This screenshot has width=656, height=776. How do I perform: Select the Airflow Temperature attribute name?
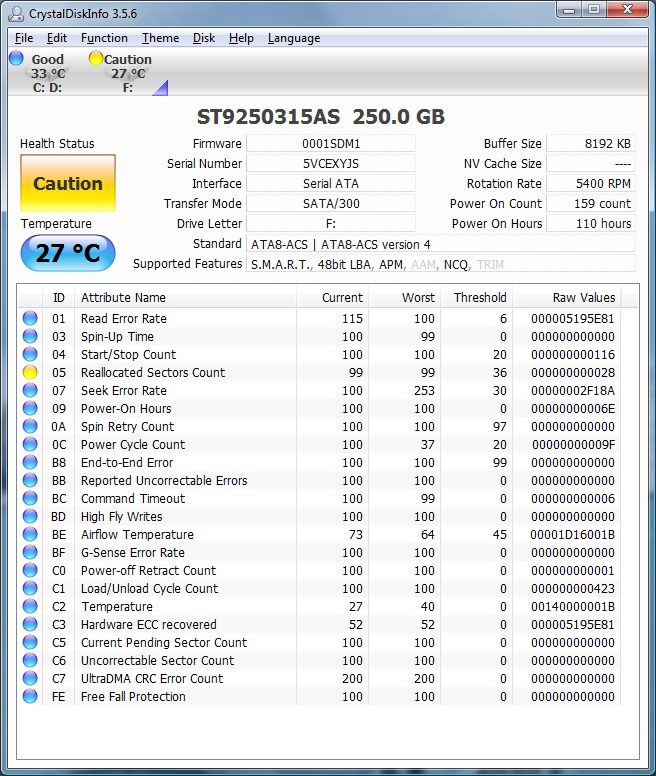pos(137,534)
